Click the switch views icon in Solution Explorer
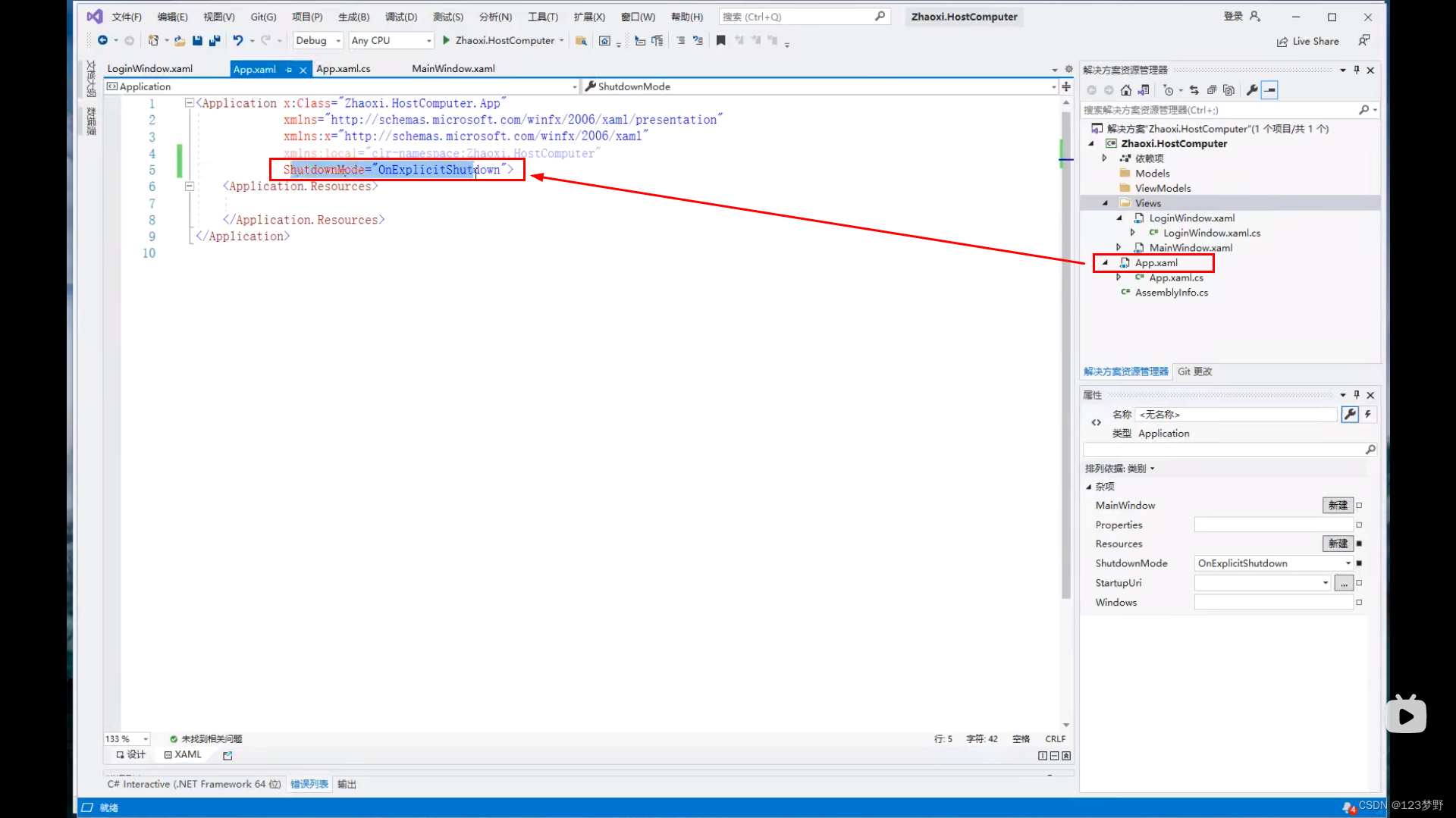This screenshot has height=818, width=1456. point(1144,90)
